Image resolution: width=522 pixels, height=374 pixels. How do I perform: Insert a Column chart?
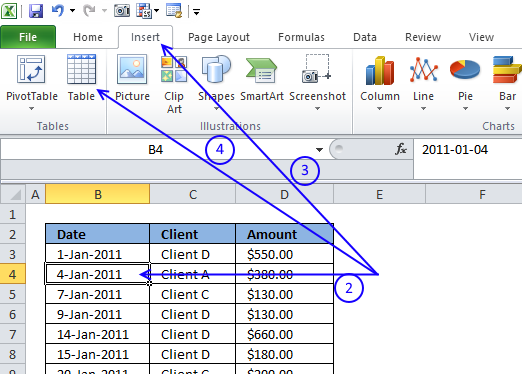click(x=380, y=78)
